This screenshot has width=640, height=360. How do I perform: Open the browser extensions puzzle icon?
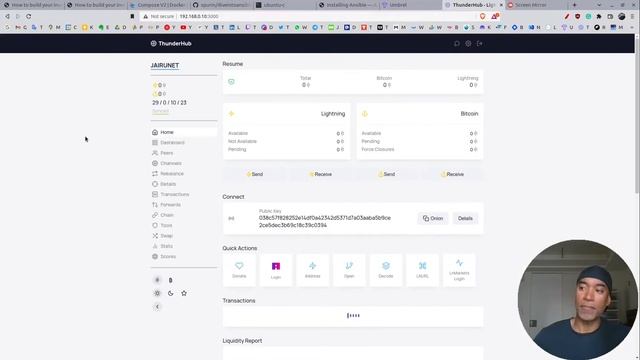pos(599,16)
